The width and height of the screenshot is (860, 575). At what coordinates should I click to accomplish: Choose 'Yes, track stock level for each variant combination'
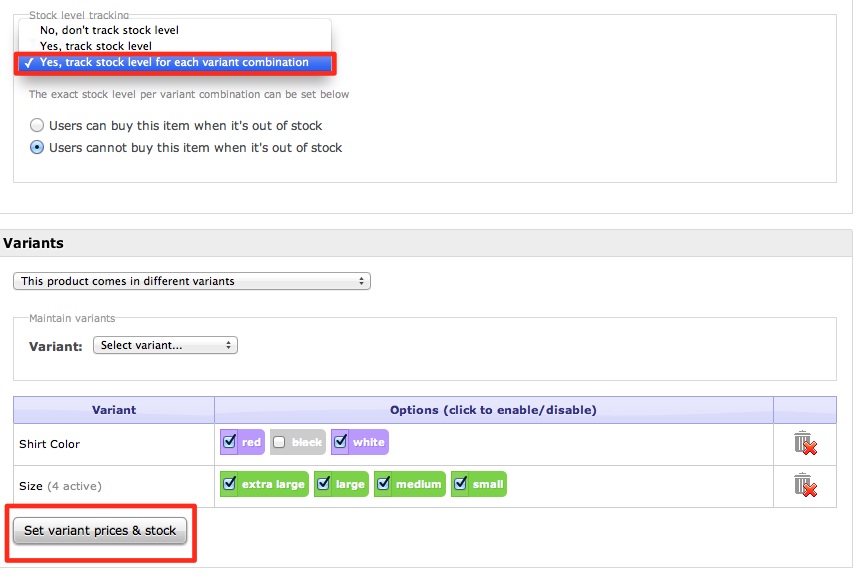(174, 63)
